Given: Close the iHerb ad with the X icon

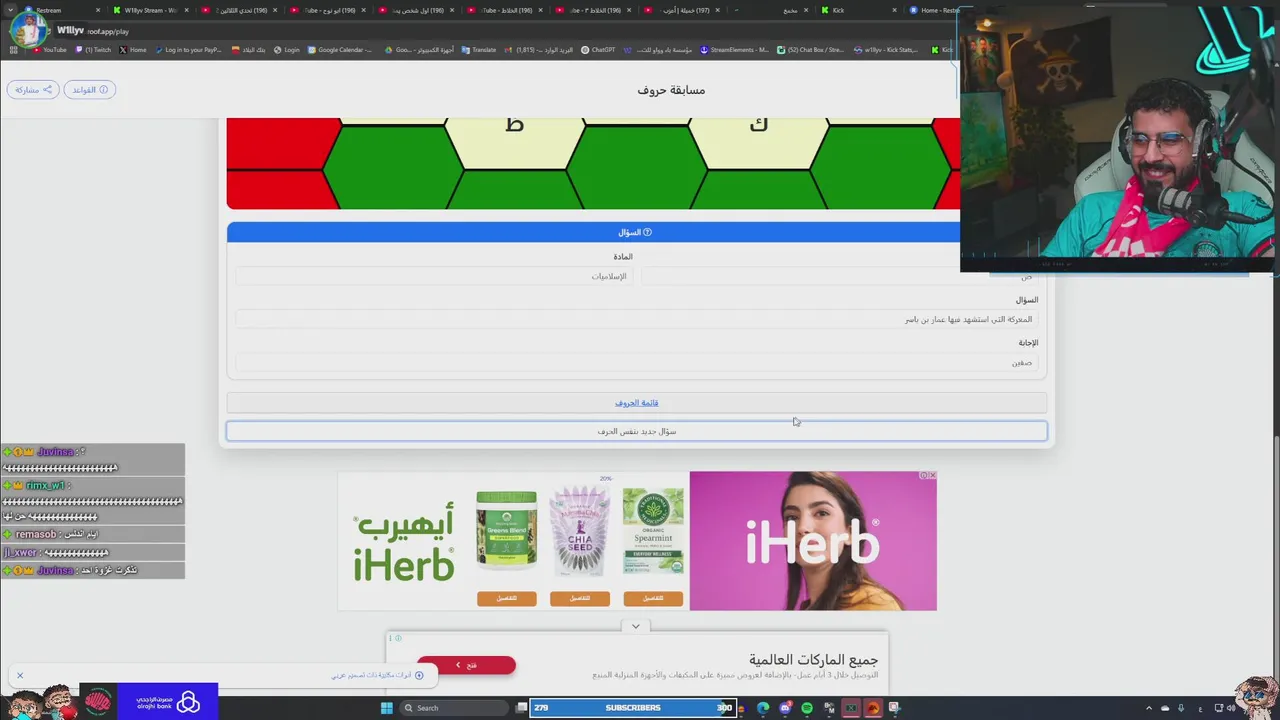Looking at the screenshot, I should tap(931, 476).
